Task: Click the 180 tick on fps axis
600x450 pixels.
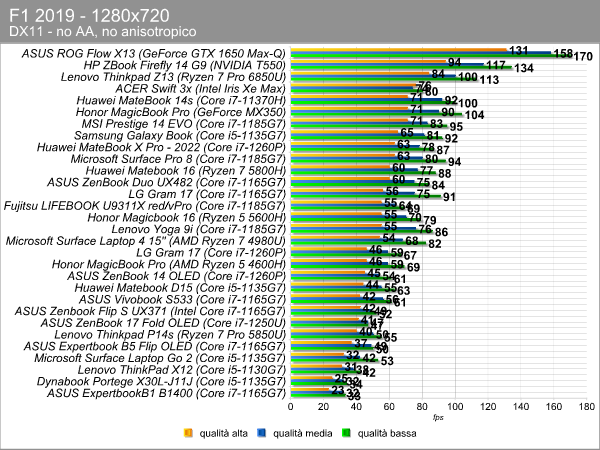Action: (x=587, y=407)
